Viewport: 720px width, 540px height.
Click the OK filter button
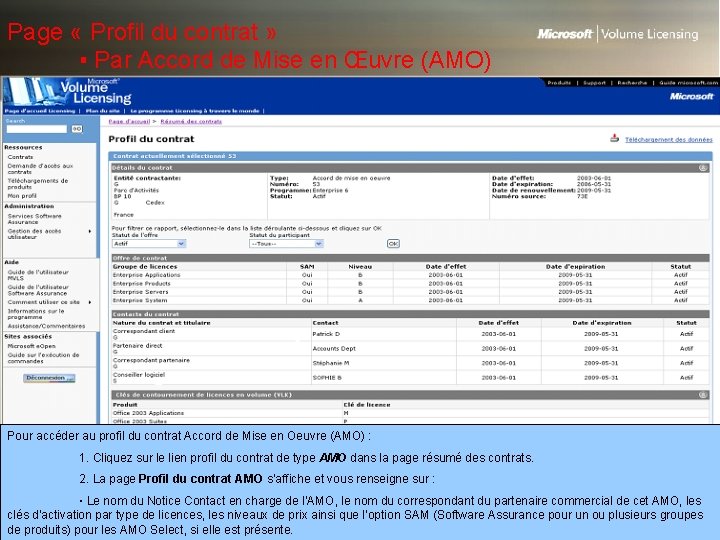coord(393,244)
